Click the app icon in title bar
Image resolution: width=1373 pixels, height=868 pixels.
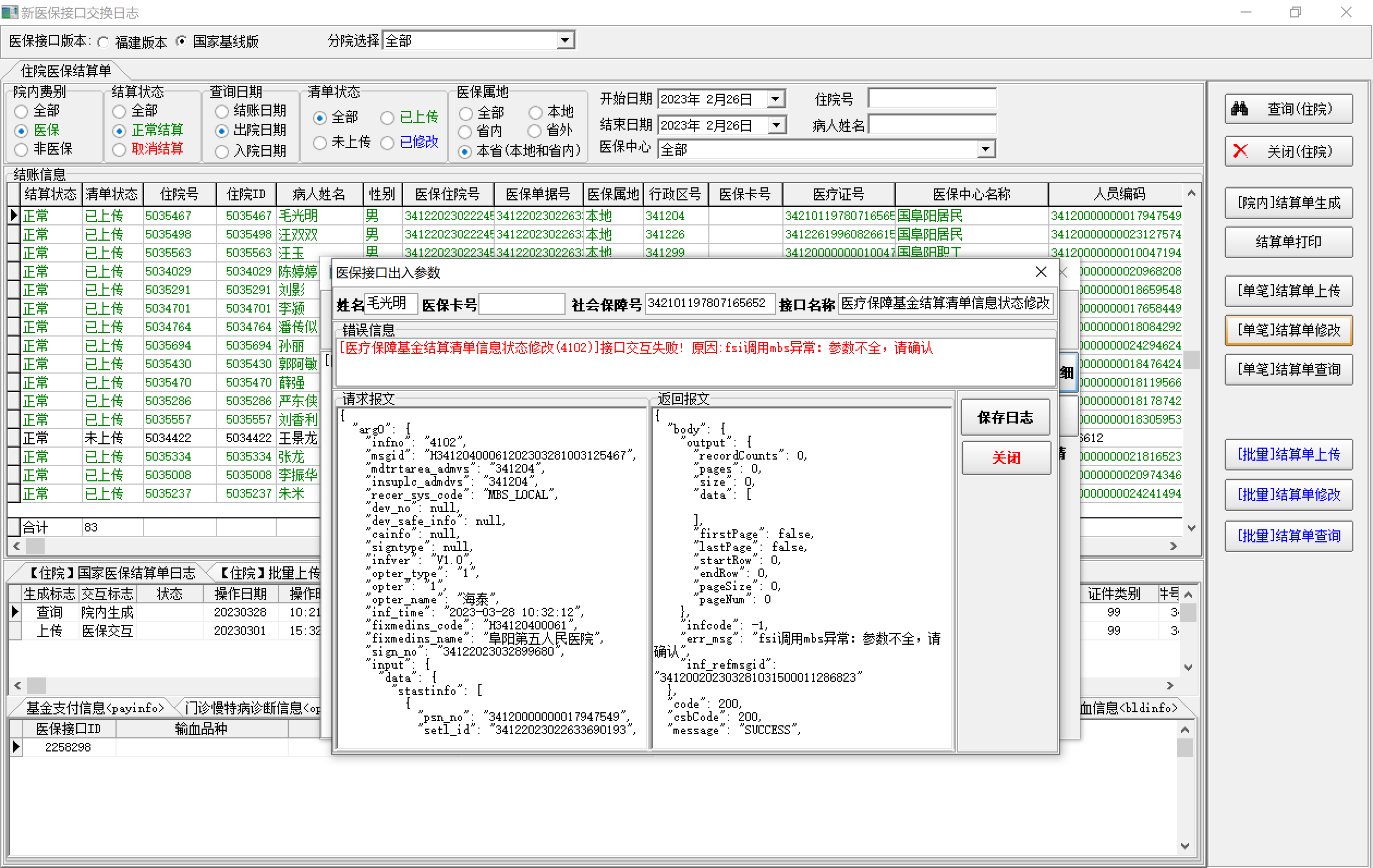pyautogui.click(x=9, y=12)
